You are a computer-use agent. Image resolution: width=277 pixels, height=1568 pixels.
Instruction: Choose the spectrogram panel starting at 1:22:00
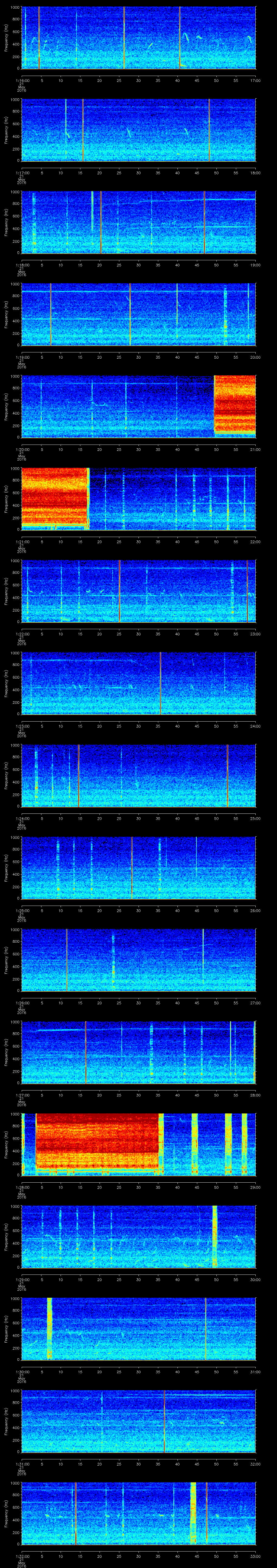coord(138,591)
